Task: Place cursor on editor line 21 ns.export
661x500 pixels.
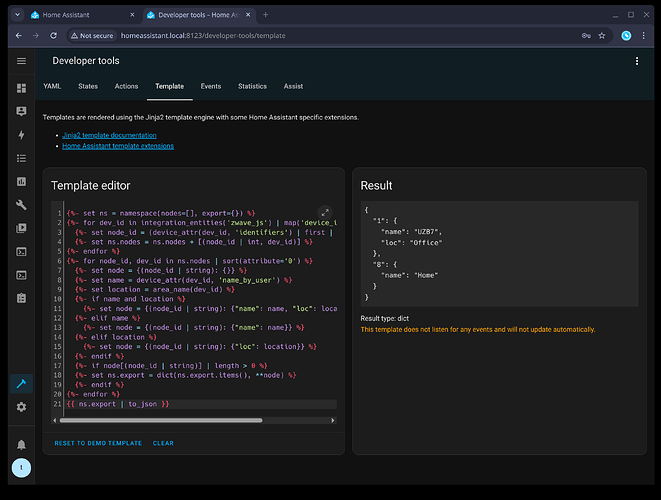Action: (97, 404)
